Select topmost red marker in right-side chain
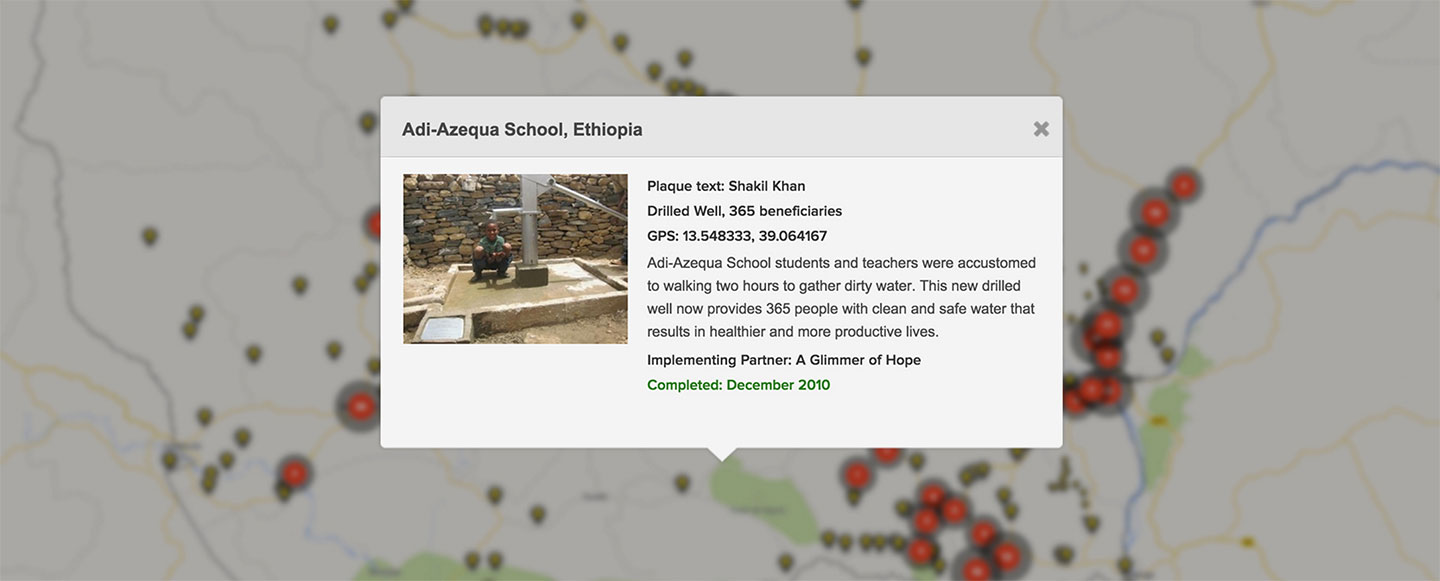The width and height of the screenshot is (1440, 581). click(1184, 186)
